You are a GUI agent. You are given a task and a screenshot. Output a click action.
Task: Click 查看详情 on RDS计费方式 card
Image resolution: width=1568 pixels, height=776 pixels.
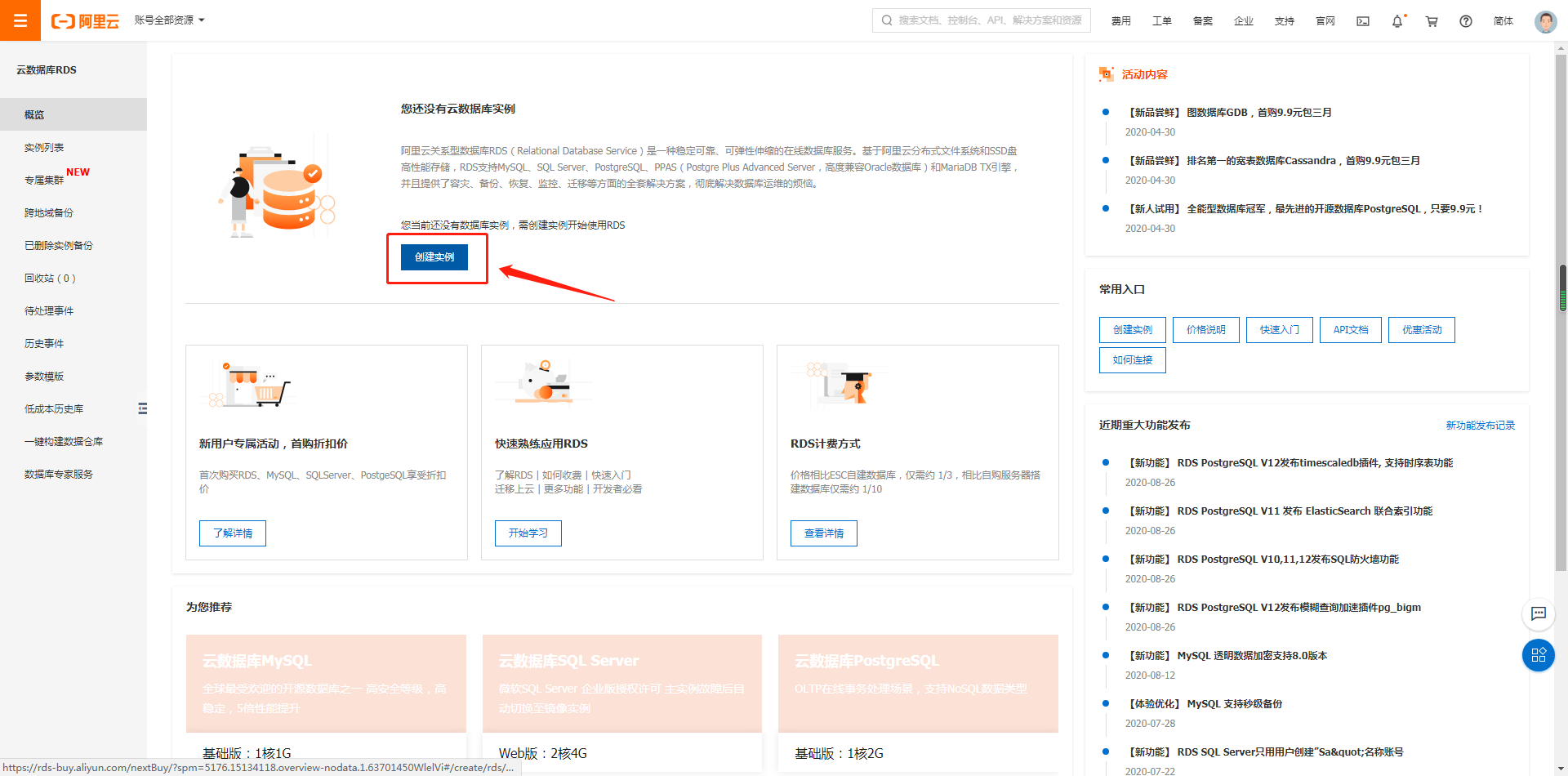tap(824, 533)
